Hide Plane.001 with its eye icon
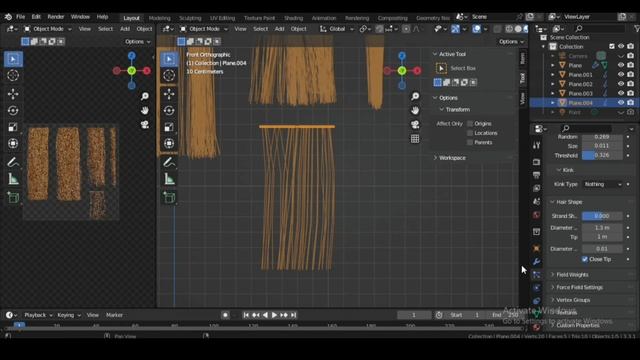The height and width of the screenshot is (360, 640). (621, 75)
